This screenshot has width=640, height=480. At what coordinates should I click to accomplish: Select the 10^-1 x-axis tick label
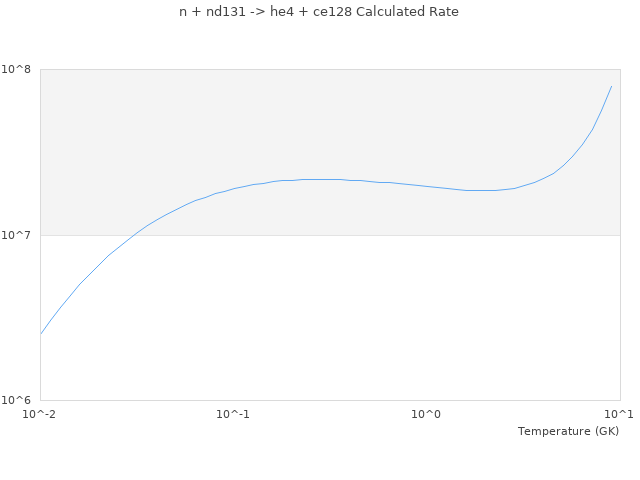(233, 415)
